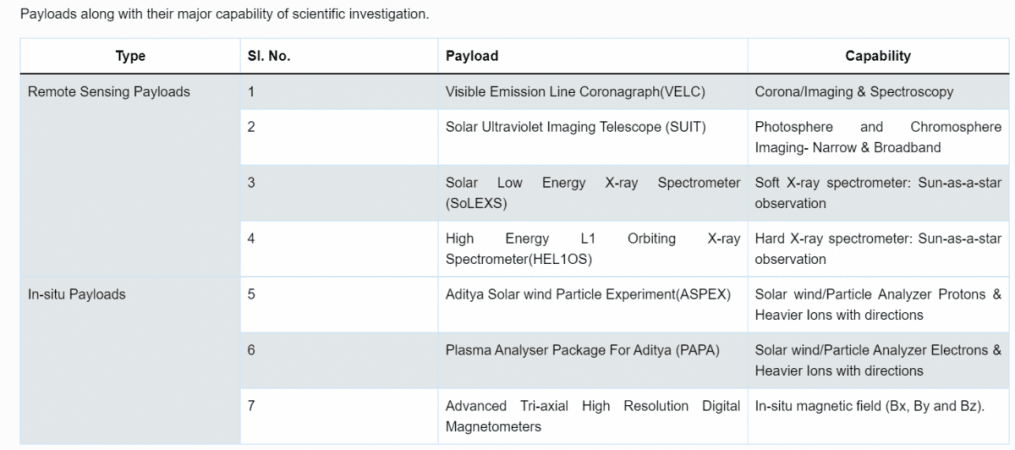The height and width of the screenshot is (450, 1015).
Task: Click Corona/Imaging & Spectroscopy capability
Action: point(854,92)
